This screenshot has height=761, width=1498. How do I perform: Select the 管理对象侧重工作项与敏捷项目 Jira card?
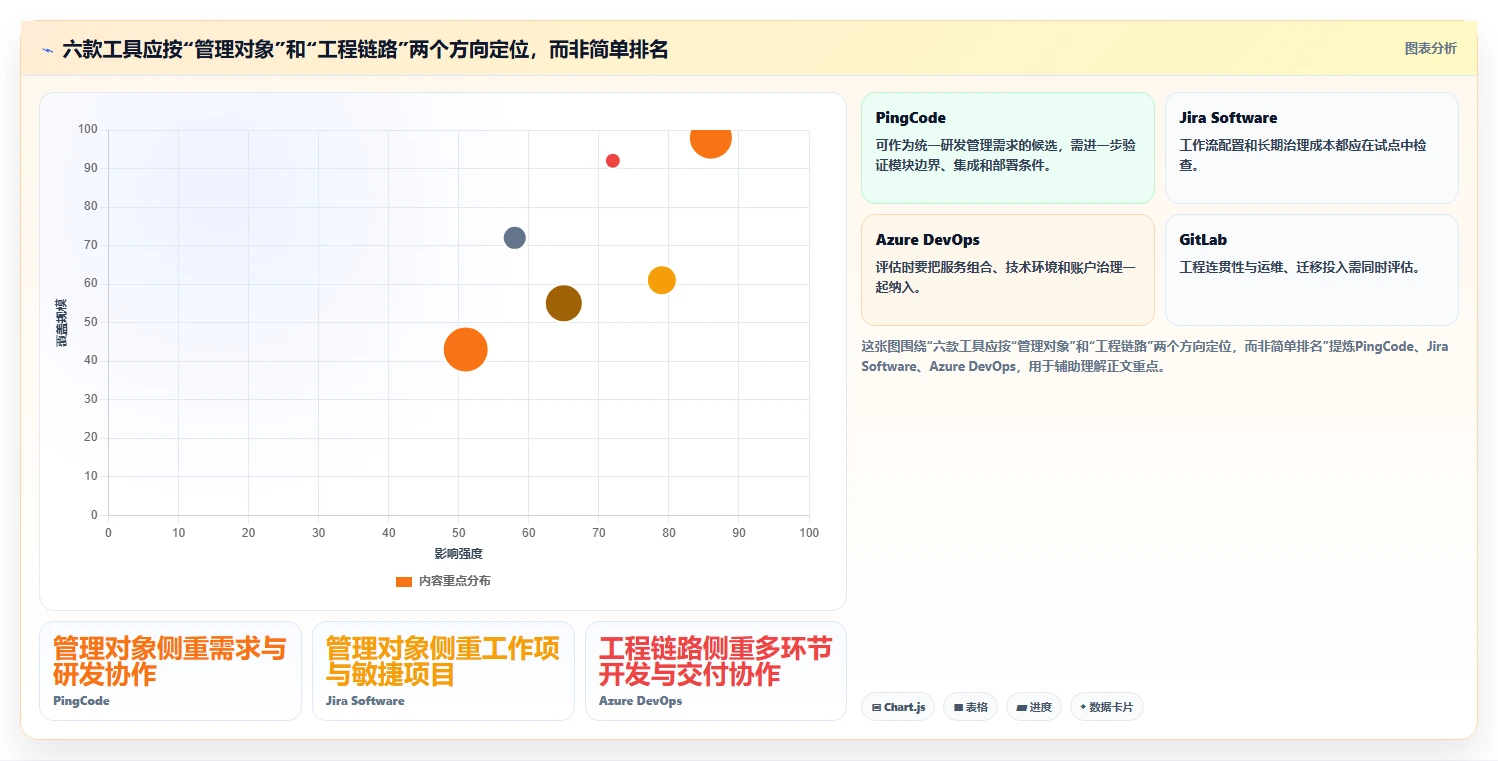point(443,671)
